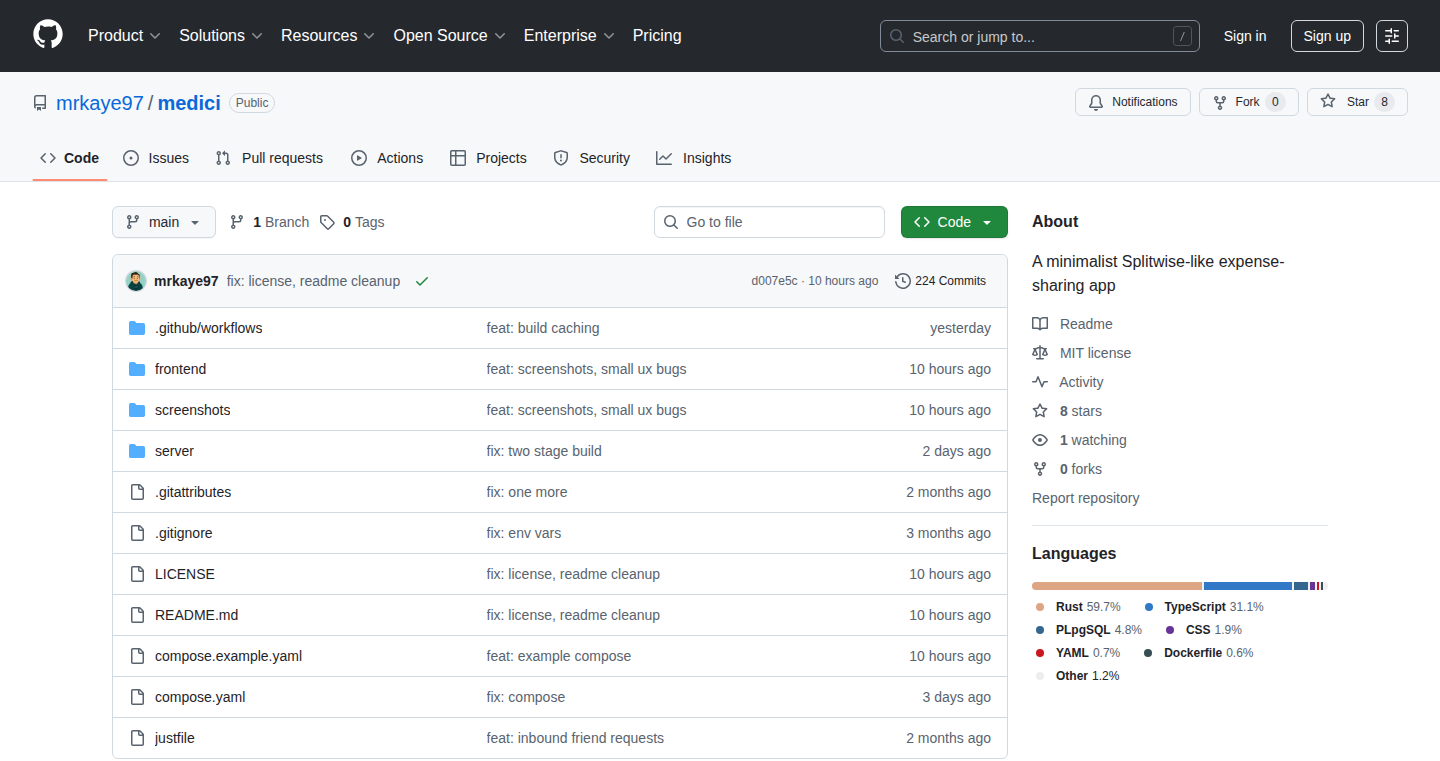
Task: Click the folder icon for frontend
Action: tap(137, 369)
